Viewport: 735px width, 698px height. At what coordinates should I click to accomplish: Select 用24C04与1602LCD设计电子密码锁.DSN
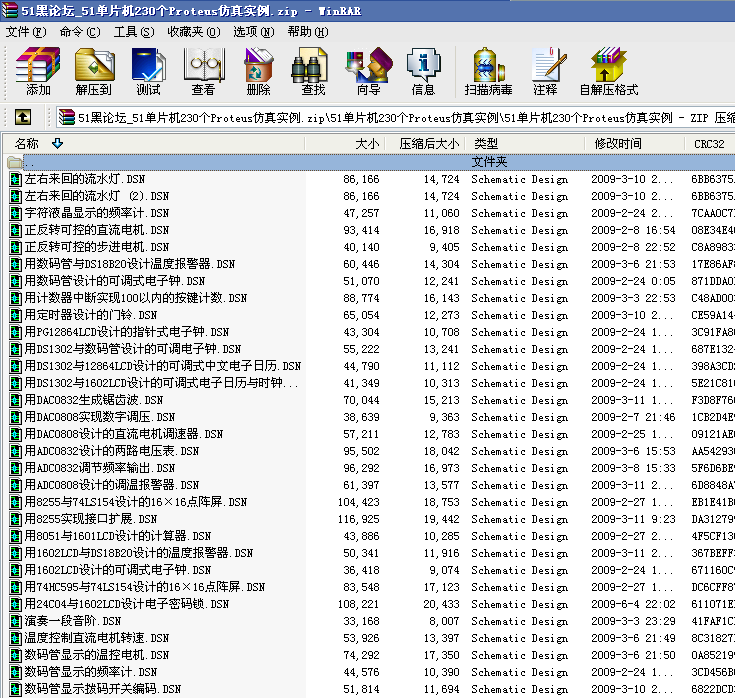tap(127, 604)
